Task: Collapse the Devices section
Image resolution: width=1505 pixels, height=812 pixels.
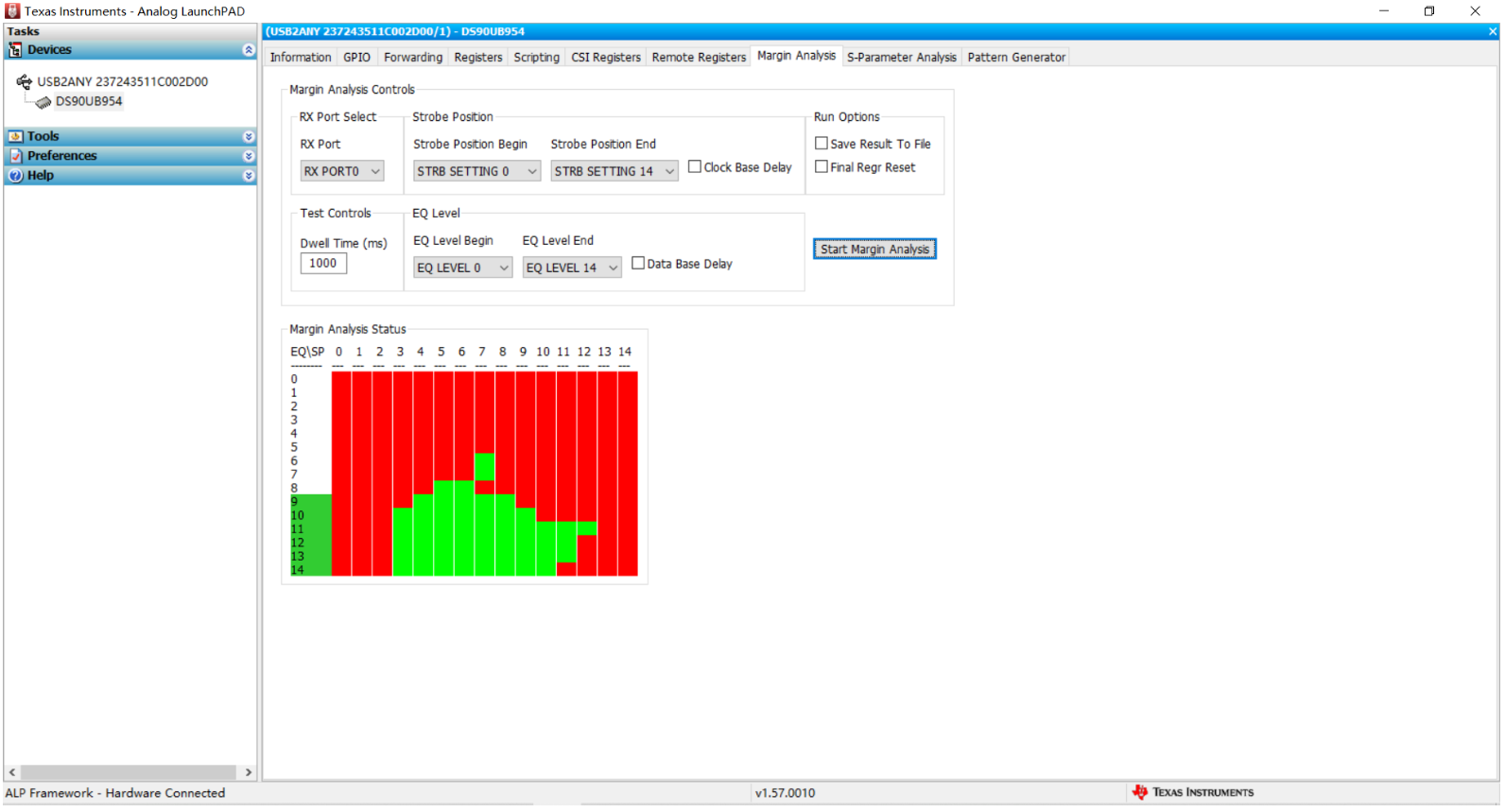Action: click(249, 50)
